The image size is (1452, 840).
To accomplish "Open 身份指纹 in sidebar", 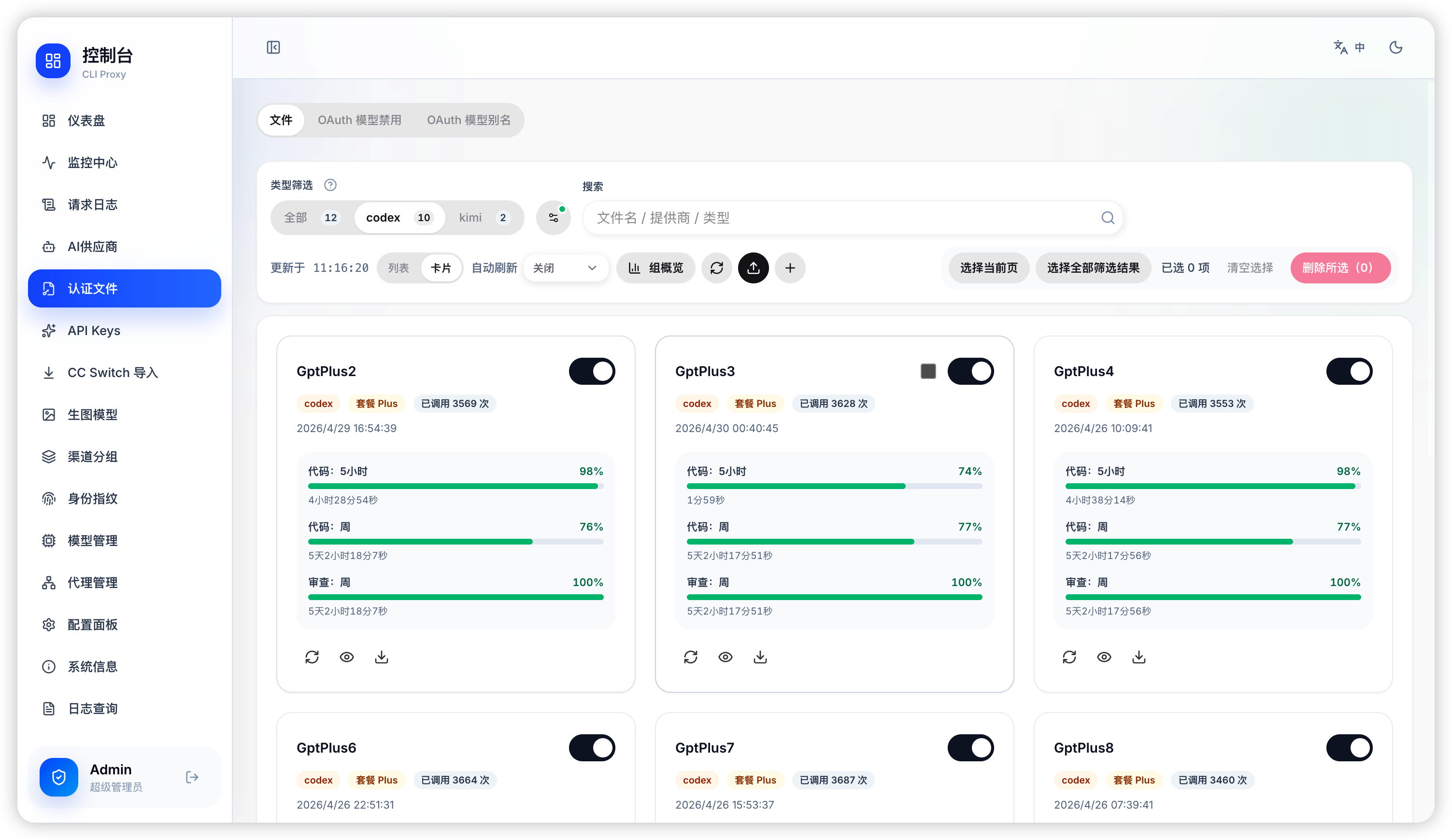I will pyautogui.click(x=125, y=499).
